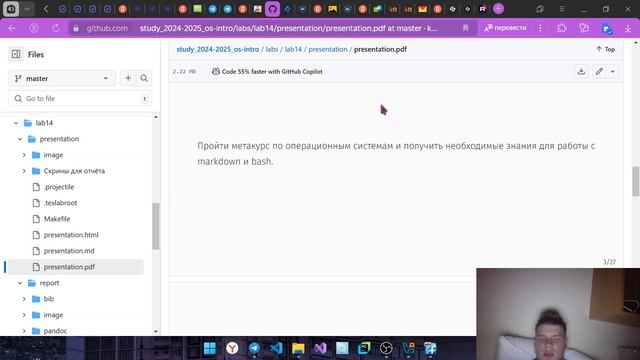Collapse the report folder
This screenshot has height=360, width=640.
click(x=20, y=283)
